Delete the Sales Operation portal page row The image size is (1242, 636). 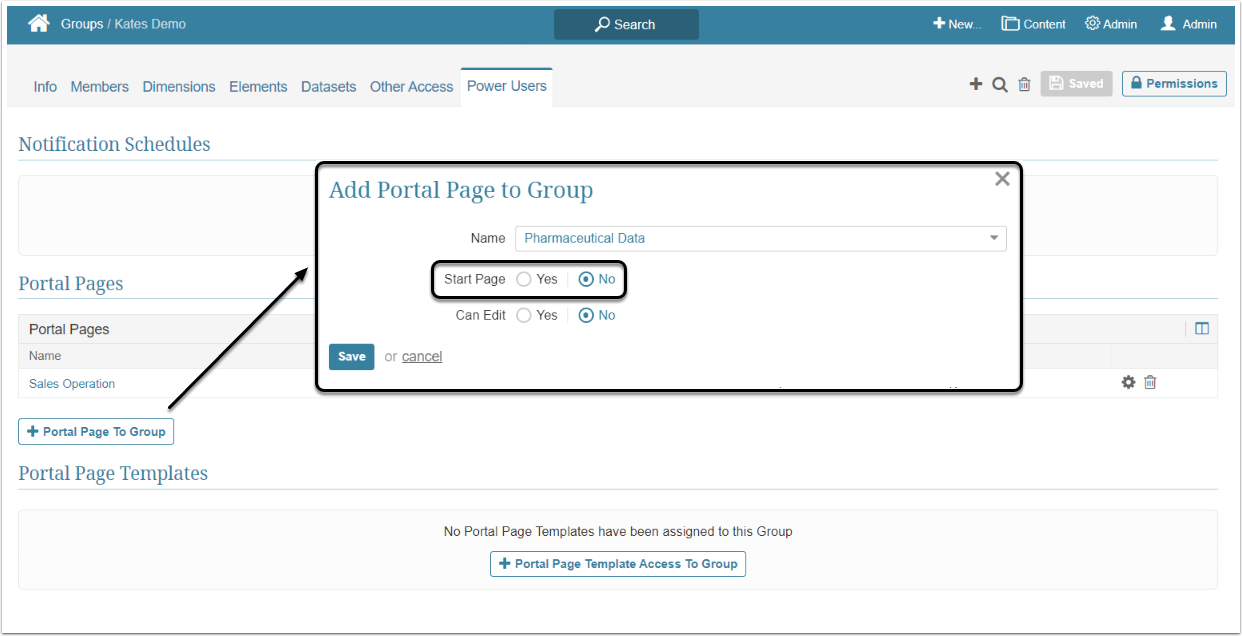click(x=1150, y=382)
